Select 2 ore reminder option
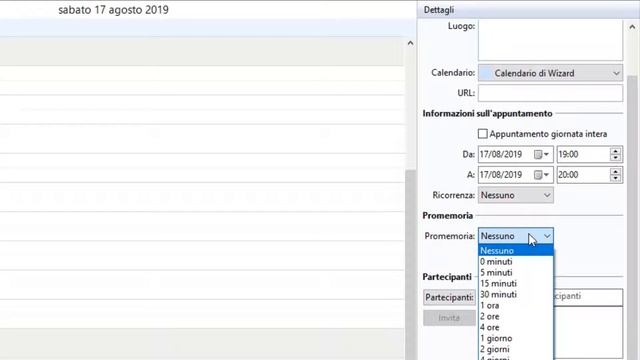 [516, 316]
